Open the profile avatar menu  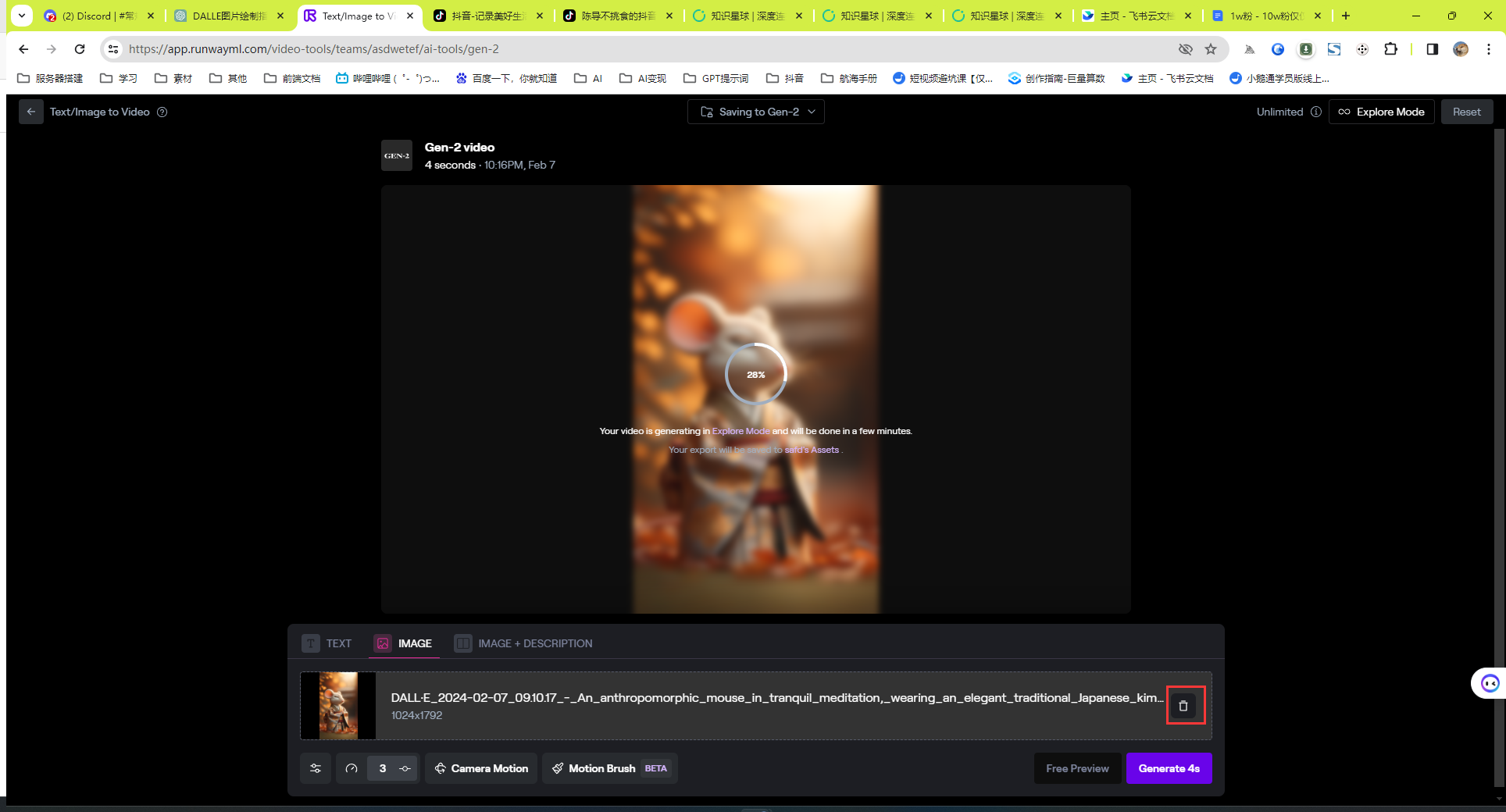coord(1461,49)
